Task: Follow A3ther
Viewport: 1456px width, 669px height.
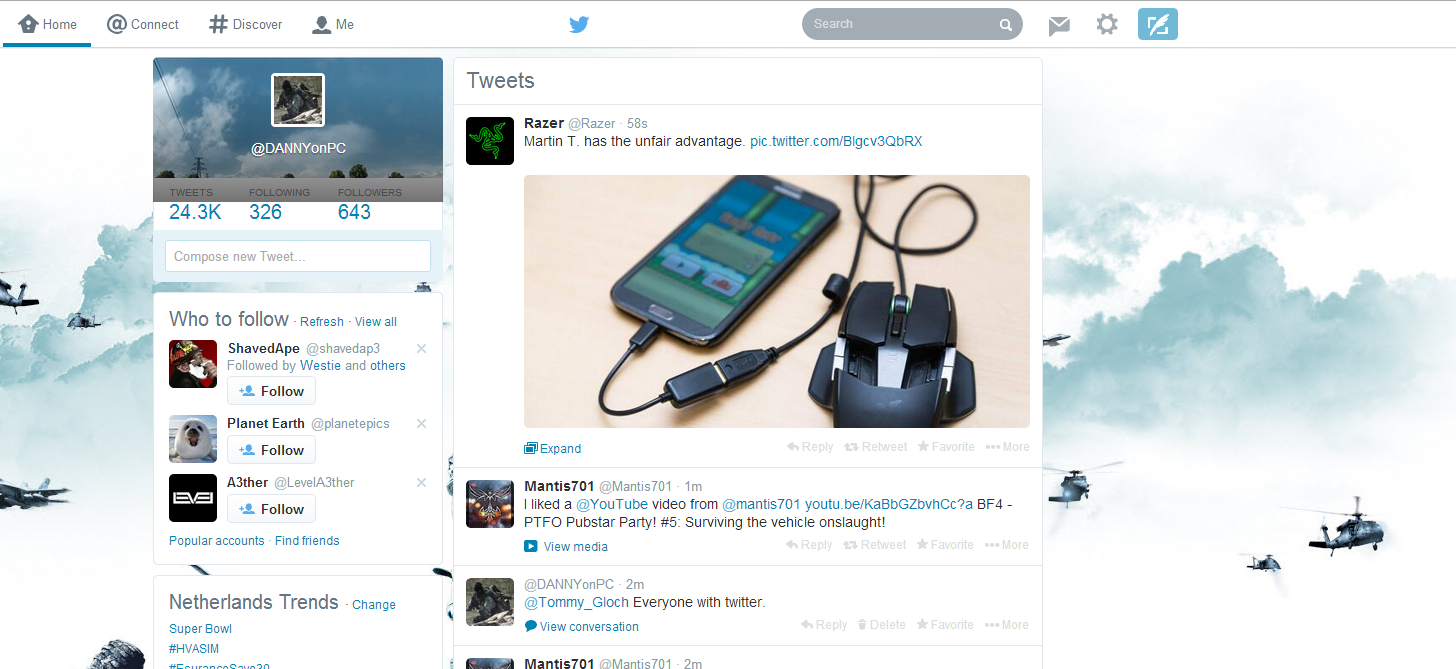Action: [271, 509]
